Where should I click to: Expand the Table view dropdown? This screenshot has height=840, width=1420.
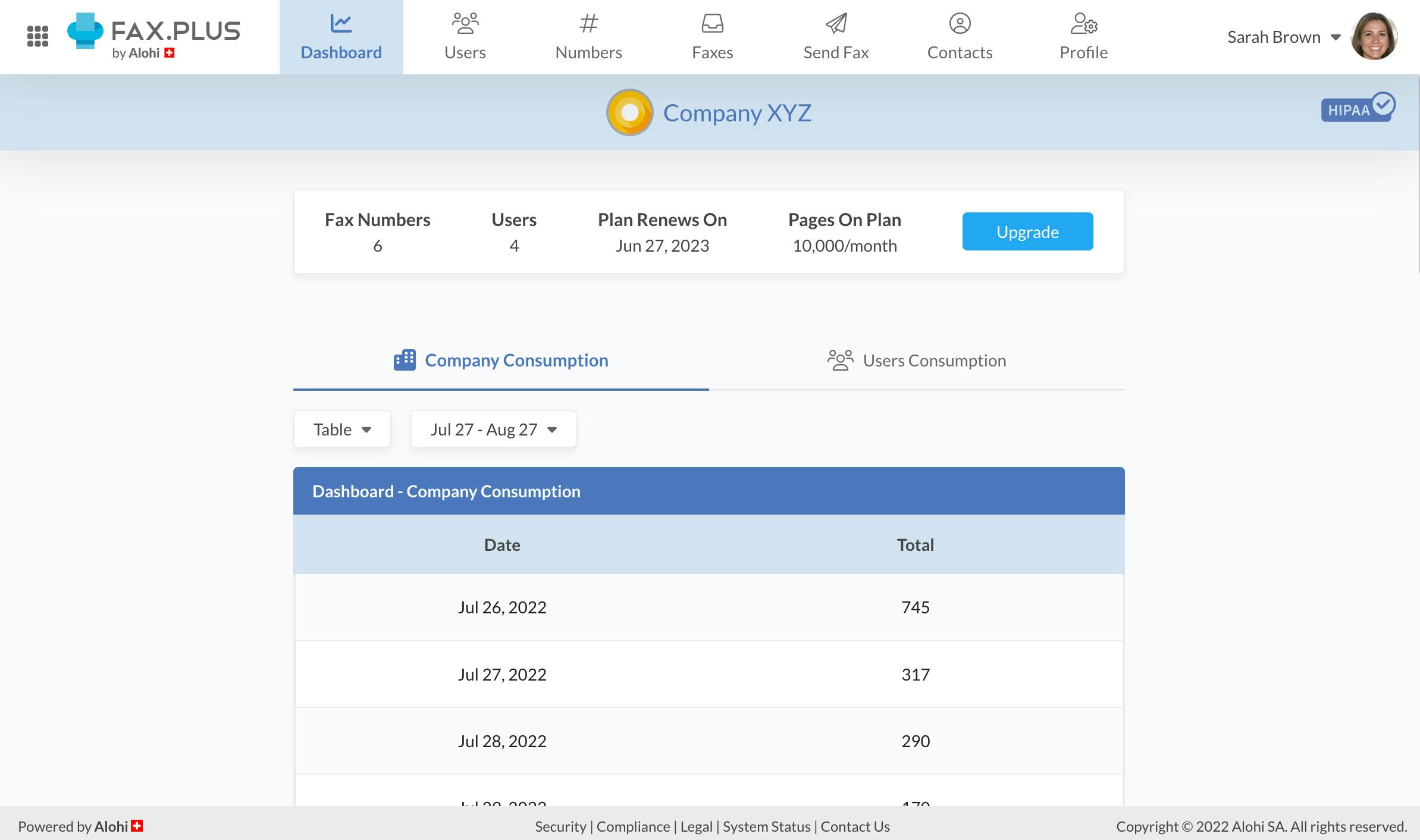click(341, 428)
